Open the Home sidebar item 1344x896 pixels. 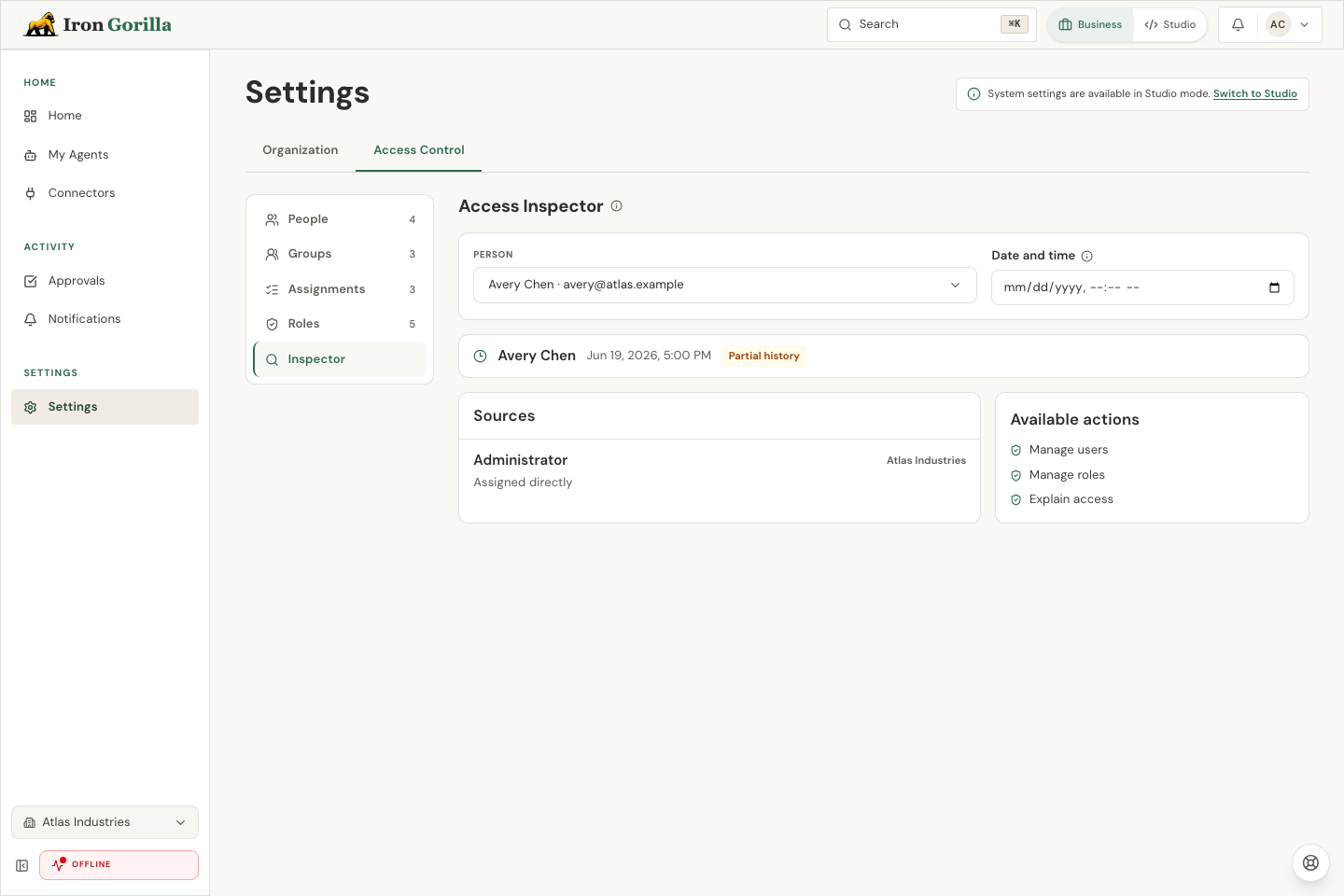click(105, 116)
